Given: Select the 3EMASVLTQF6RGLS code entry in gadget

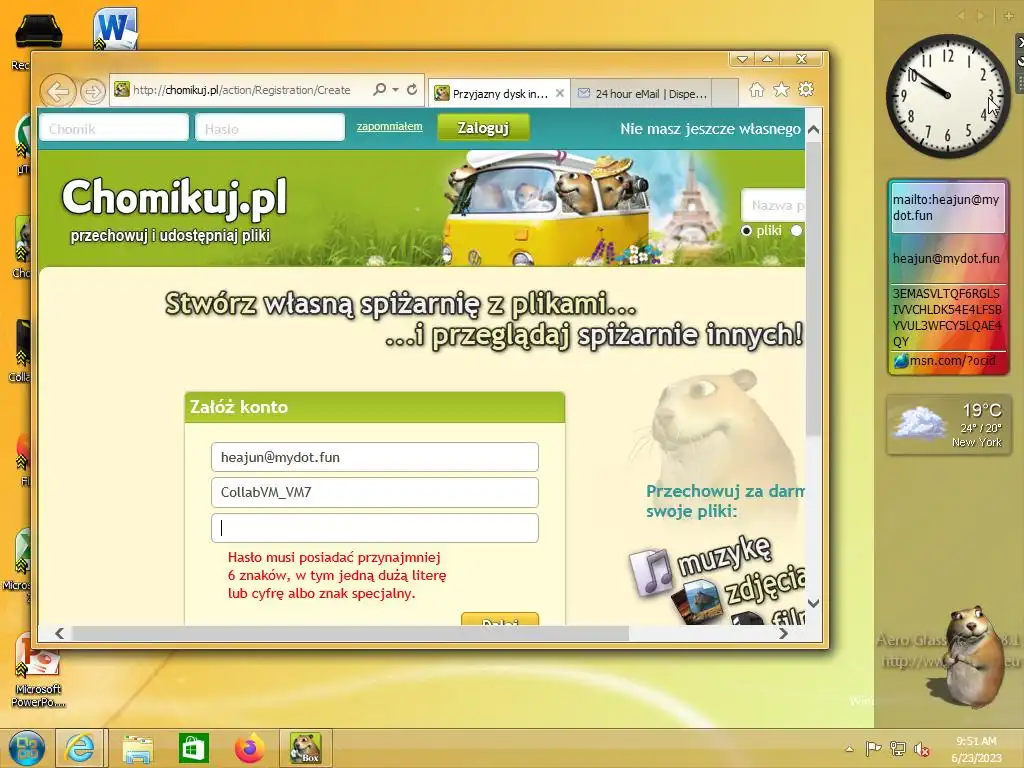Looking at the screenshot, I should [947, 317].
